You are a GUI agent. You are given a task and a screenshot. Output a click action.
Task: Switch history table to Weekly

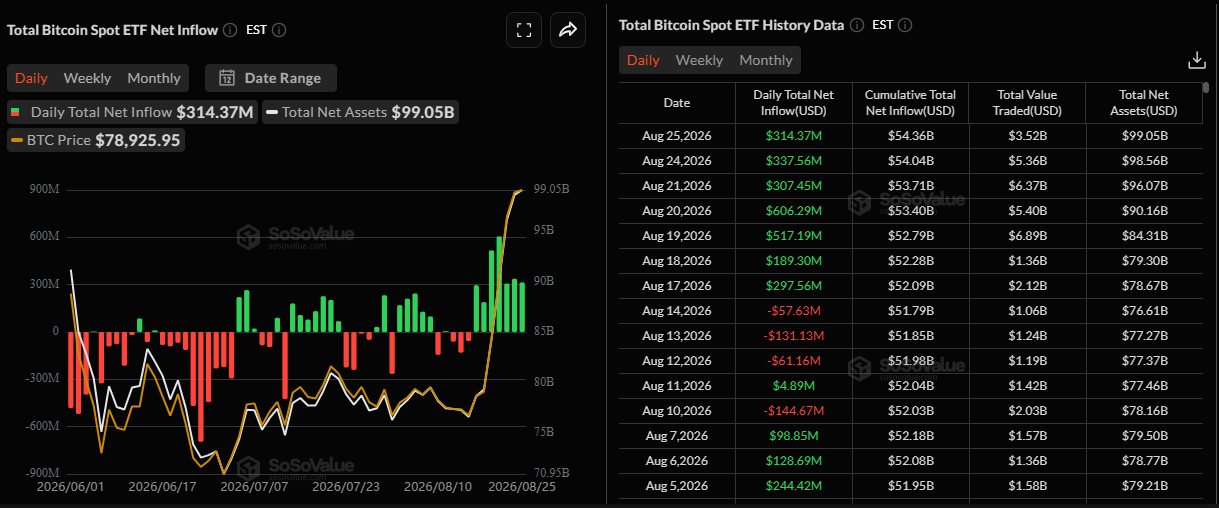699,60
